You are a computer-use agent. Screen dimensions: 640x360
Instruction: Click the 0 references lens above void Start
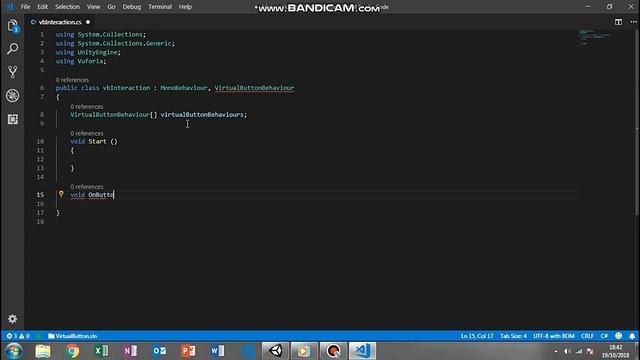click(x=87, y=133)
